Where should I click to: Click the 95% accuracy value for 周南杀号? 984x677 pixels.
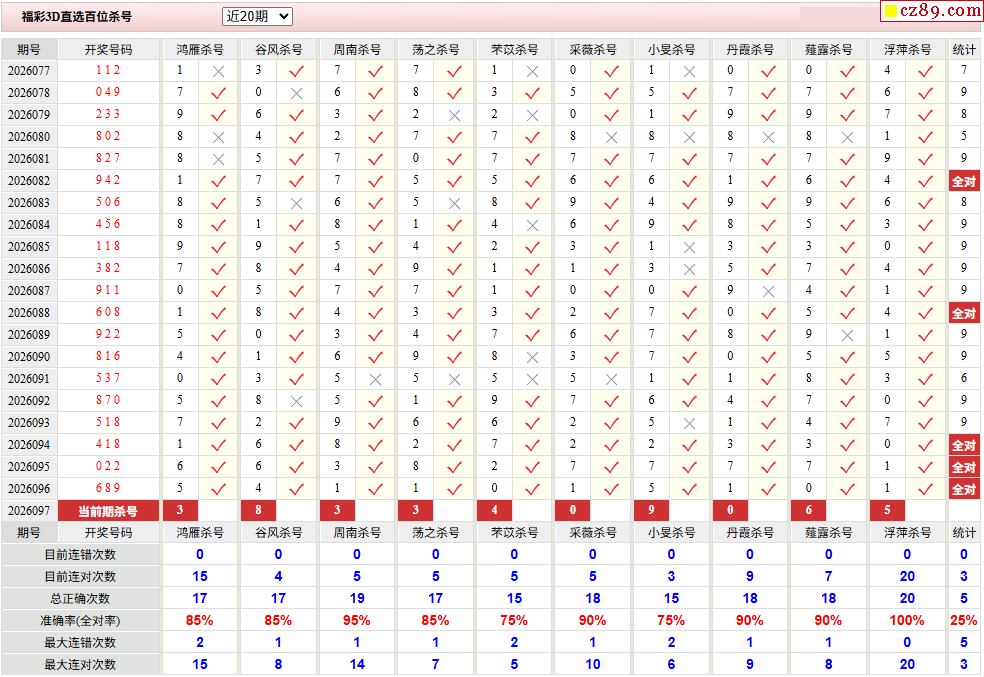click(x=356, y=621)
